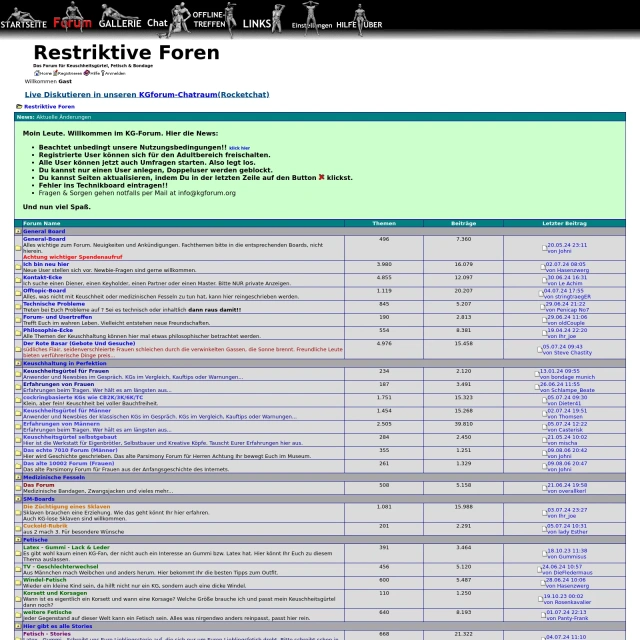This screenshot has width=640, height=640.
Task: Click the folder icon of Ich bin neu hier
Action: pyautogui.click(x=18, y=267)
